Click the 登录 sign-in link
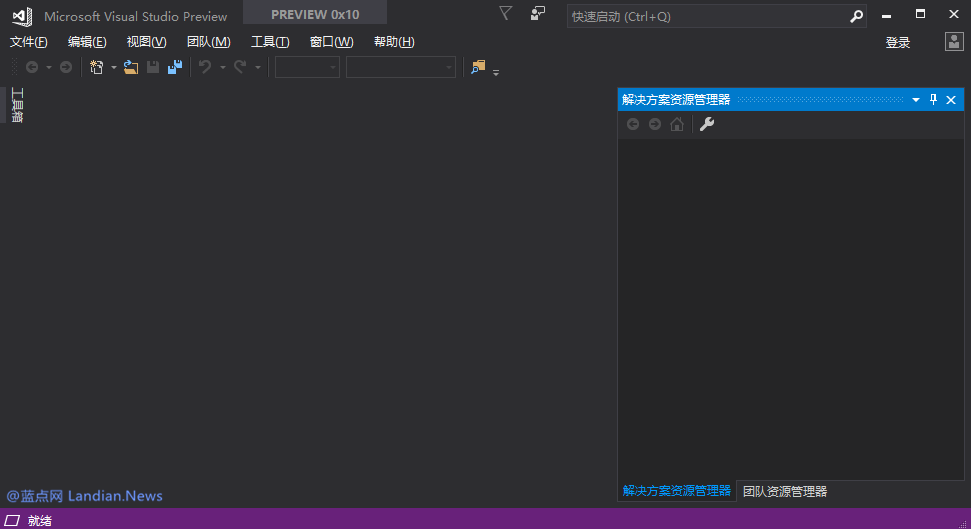 [x=898, y=43]
